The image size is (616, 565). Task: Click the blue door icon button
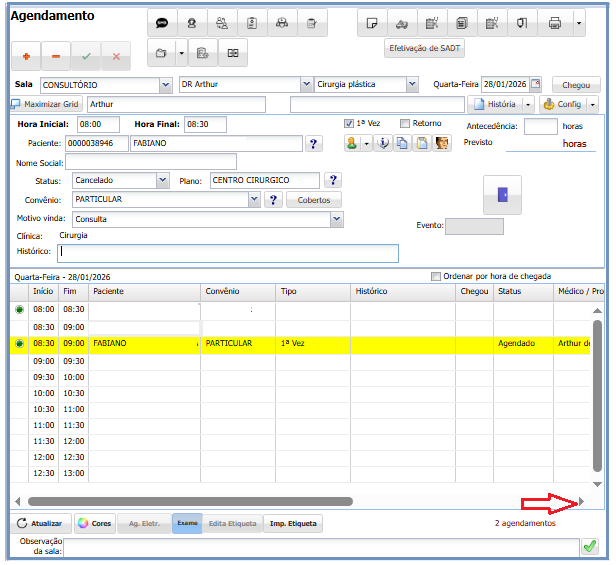point(502,195)
